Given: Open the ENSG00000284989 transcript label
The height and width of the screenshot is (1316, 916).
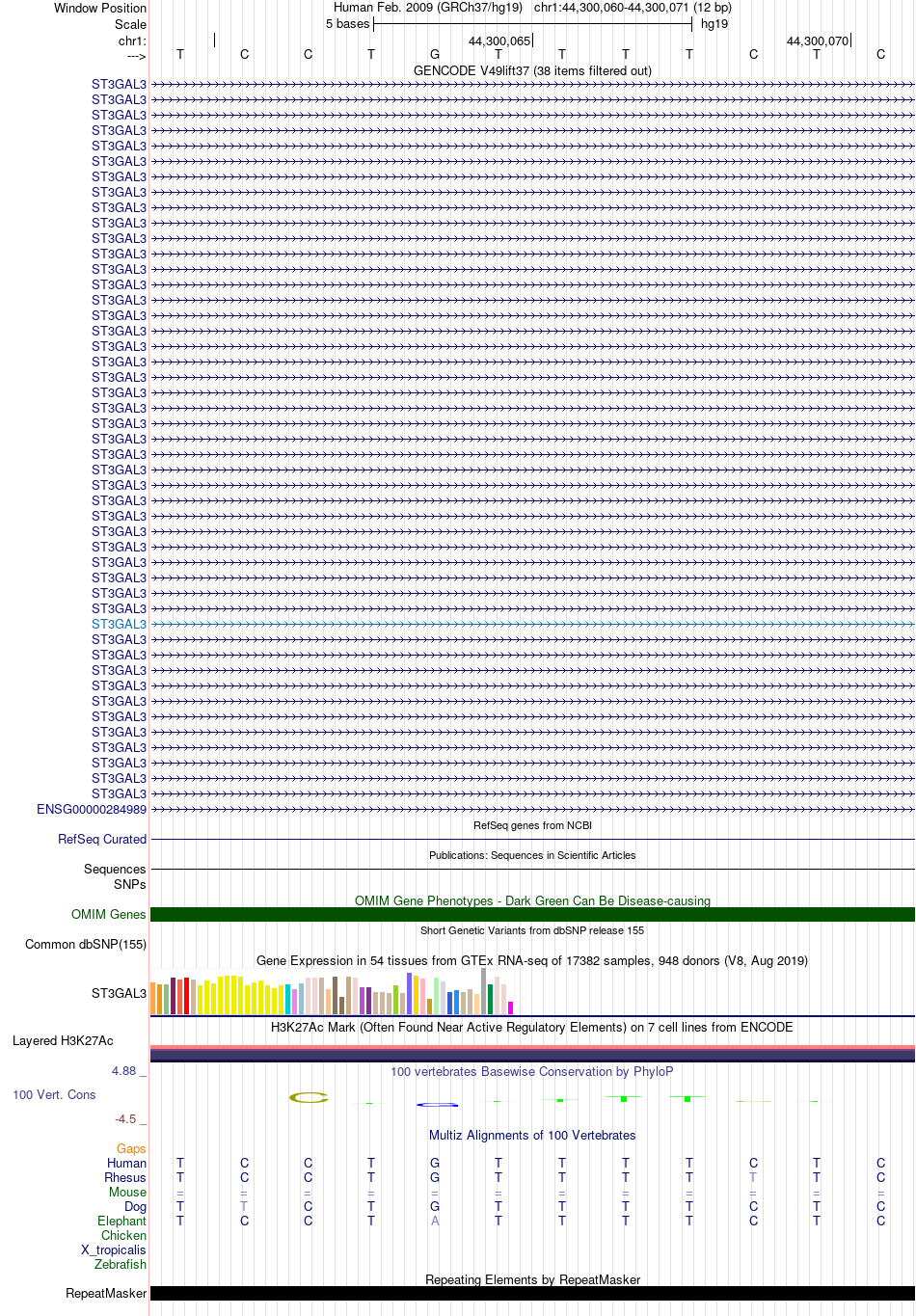Looking at the screenshot, I should pos(92,809).
